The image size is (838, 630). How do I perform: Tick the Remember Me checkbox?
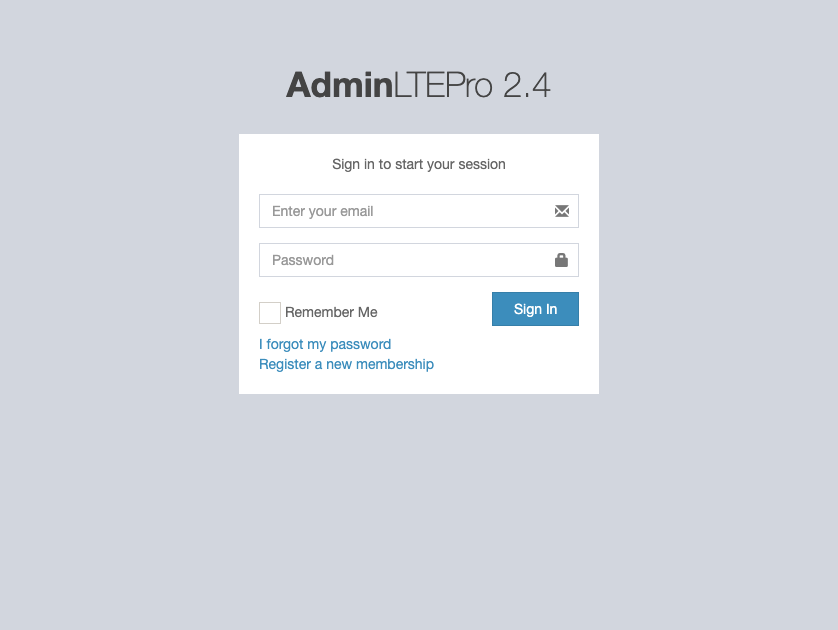[270, 313]
